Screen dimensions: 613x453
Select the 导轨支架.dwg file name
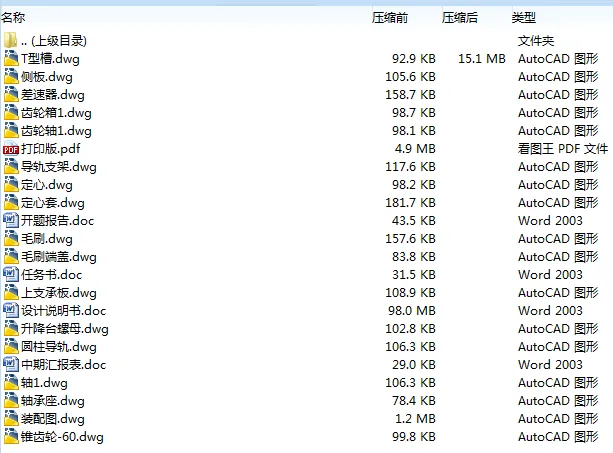(x=59, y=167)
